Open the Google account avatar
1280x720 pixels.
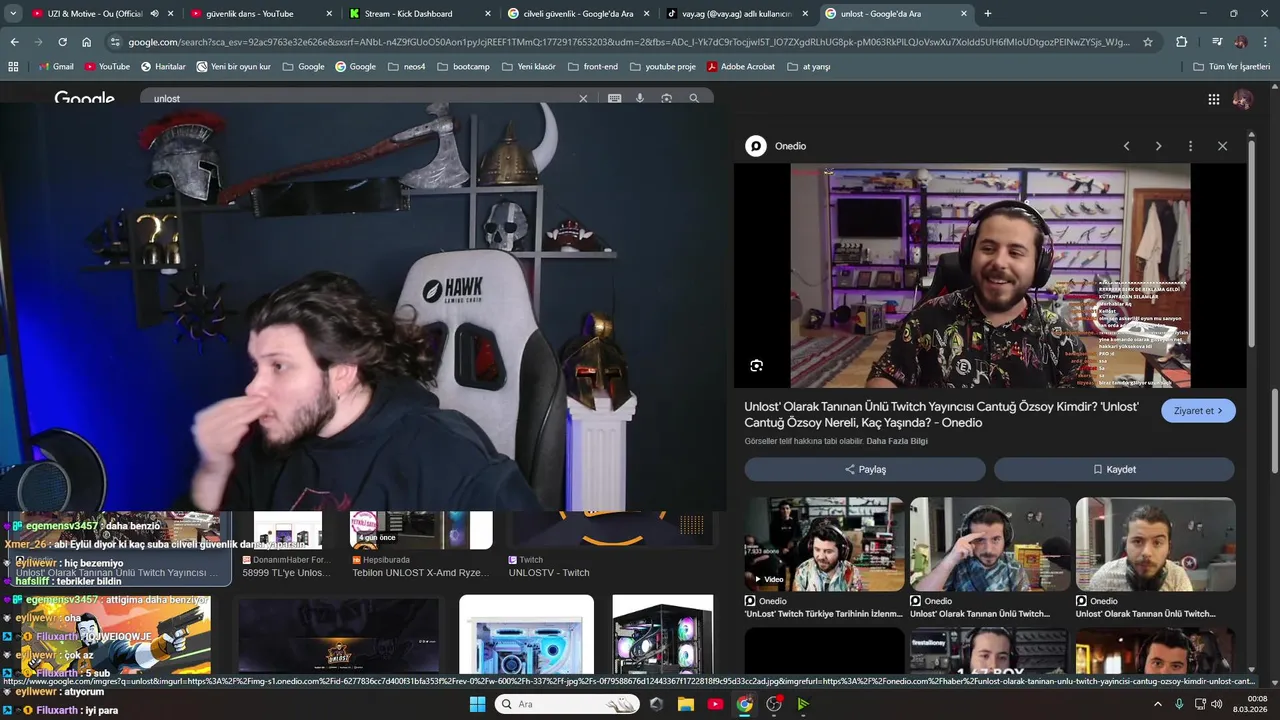pyautogui.click(x=1242, y=99)
